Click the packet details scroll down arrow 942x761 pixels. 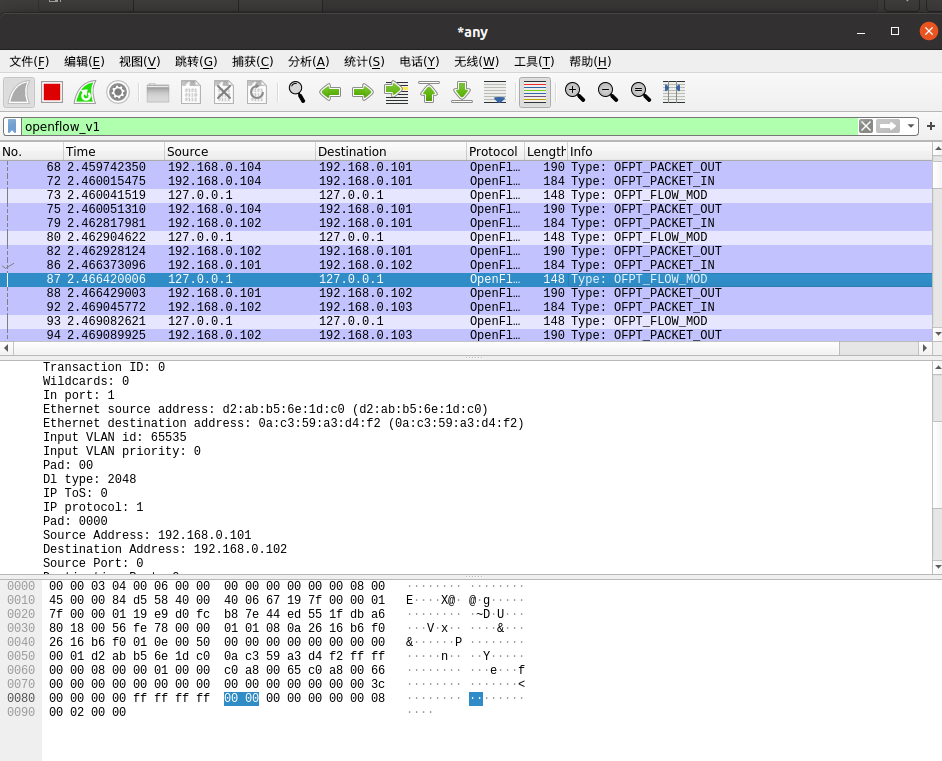[937, 566]
